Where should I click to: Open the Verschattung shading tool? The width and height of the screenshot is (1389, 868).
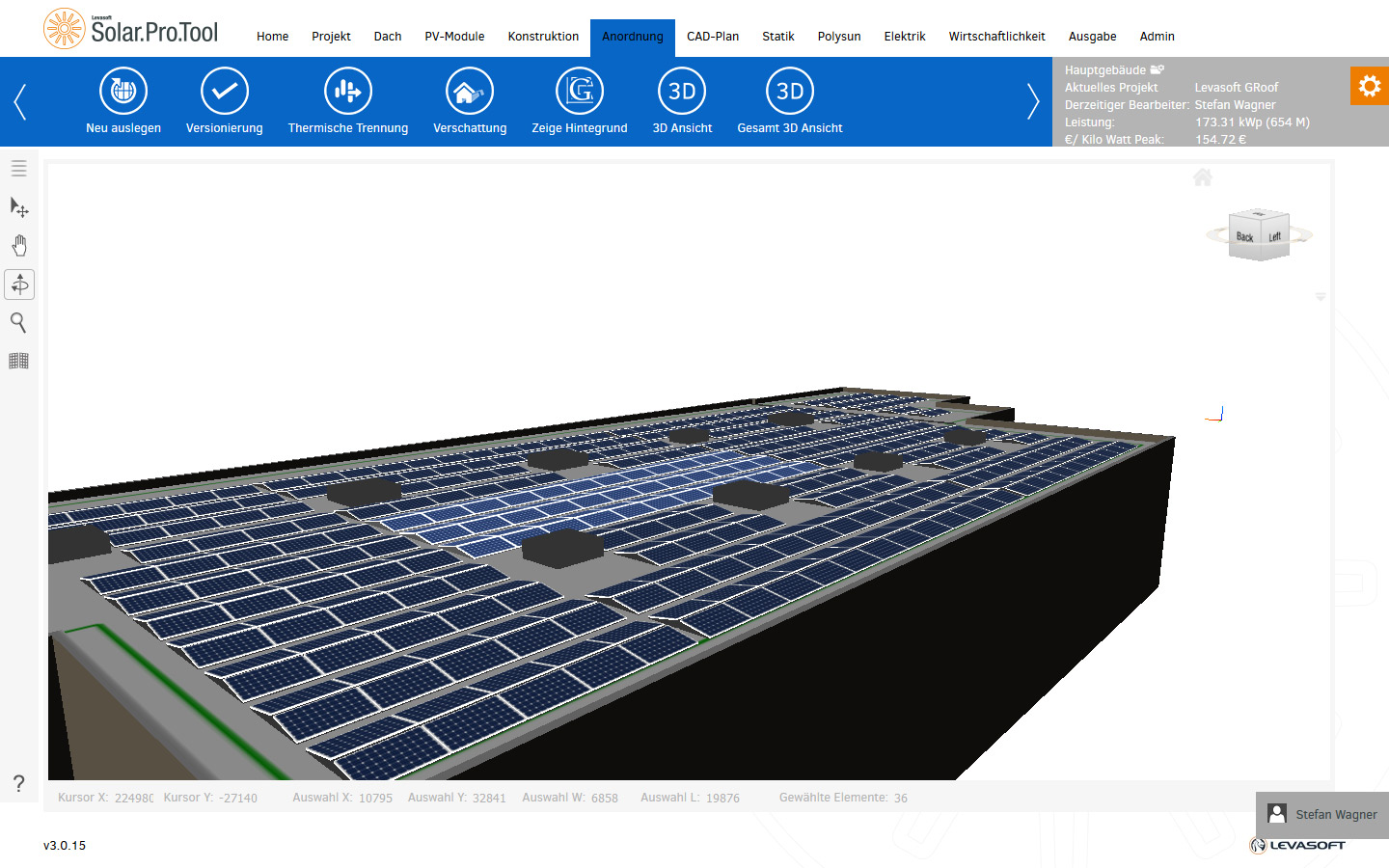tap(470, 91)
